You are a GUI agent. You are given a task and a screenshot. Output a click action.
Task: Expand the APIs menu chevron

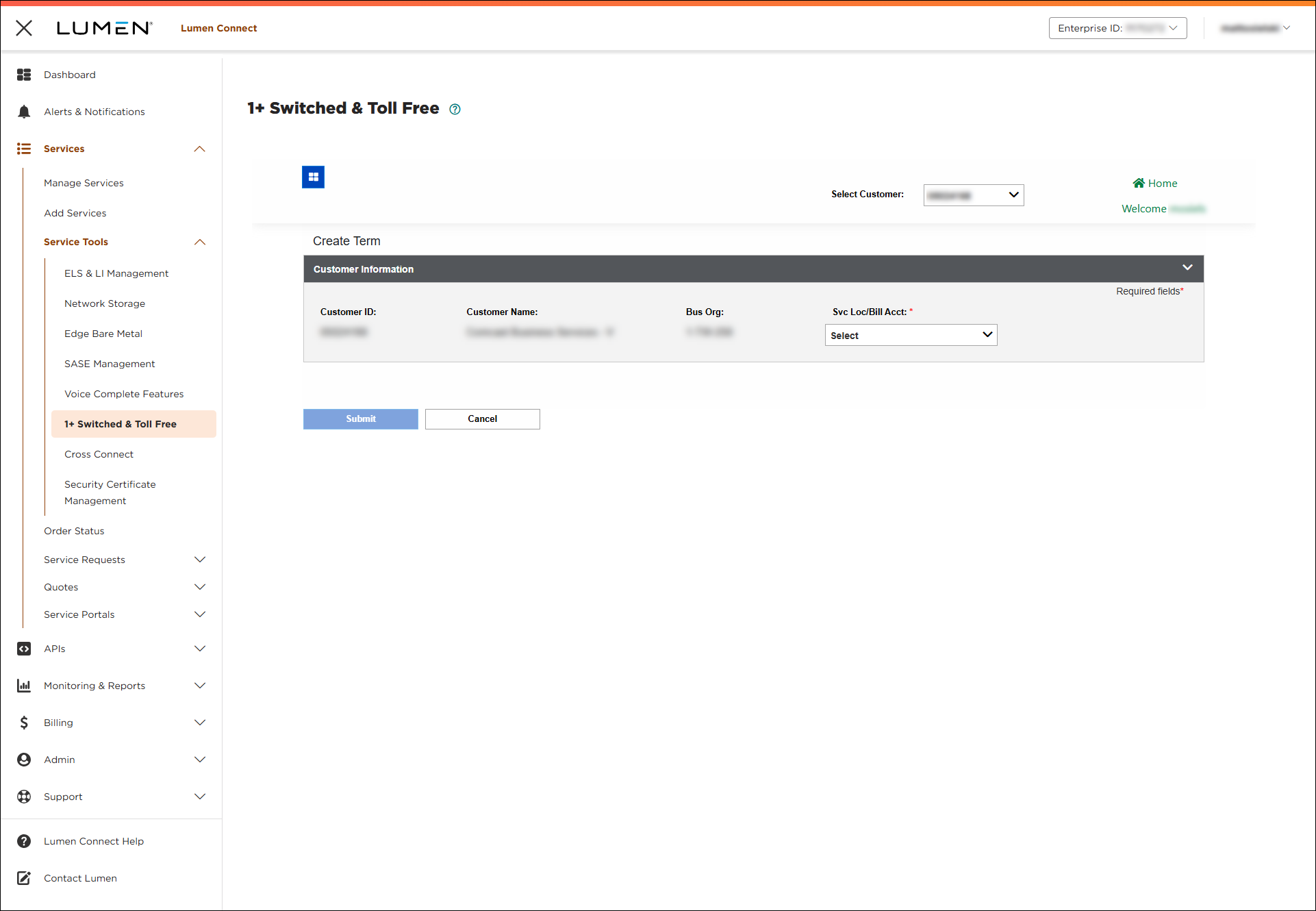point(200,649)
